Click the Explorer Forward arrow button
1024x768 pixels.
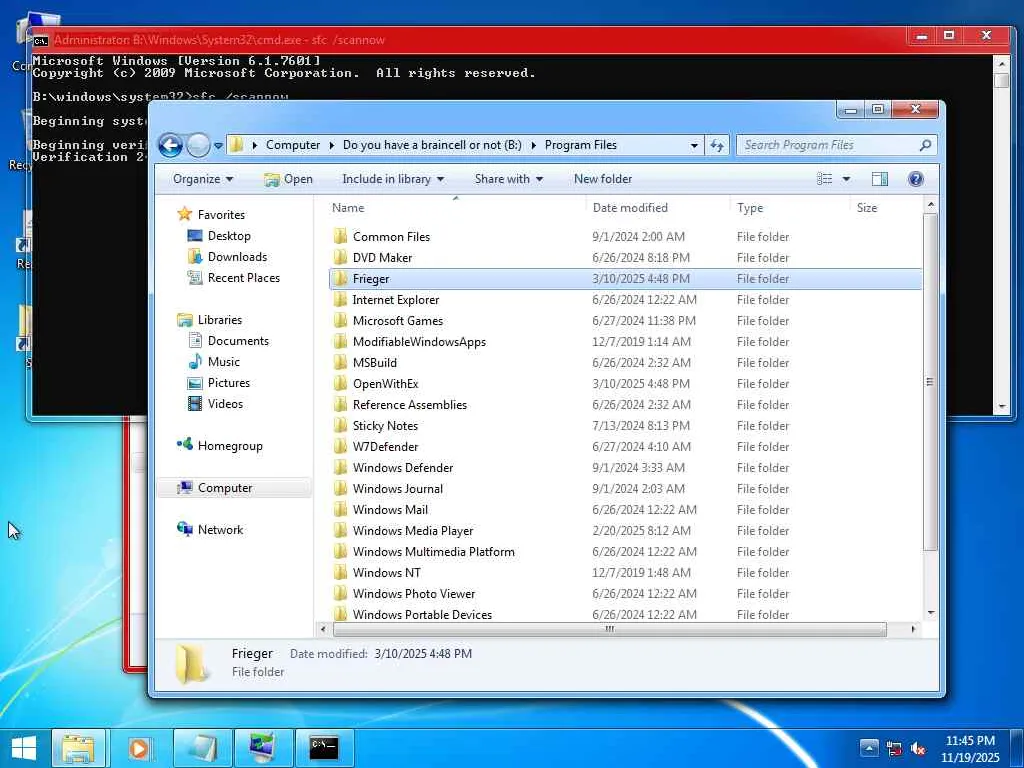click(198, 145)
